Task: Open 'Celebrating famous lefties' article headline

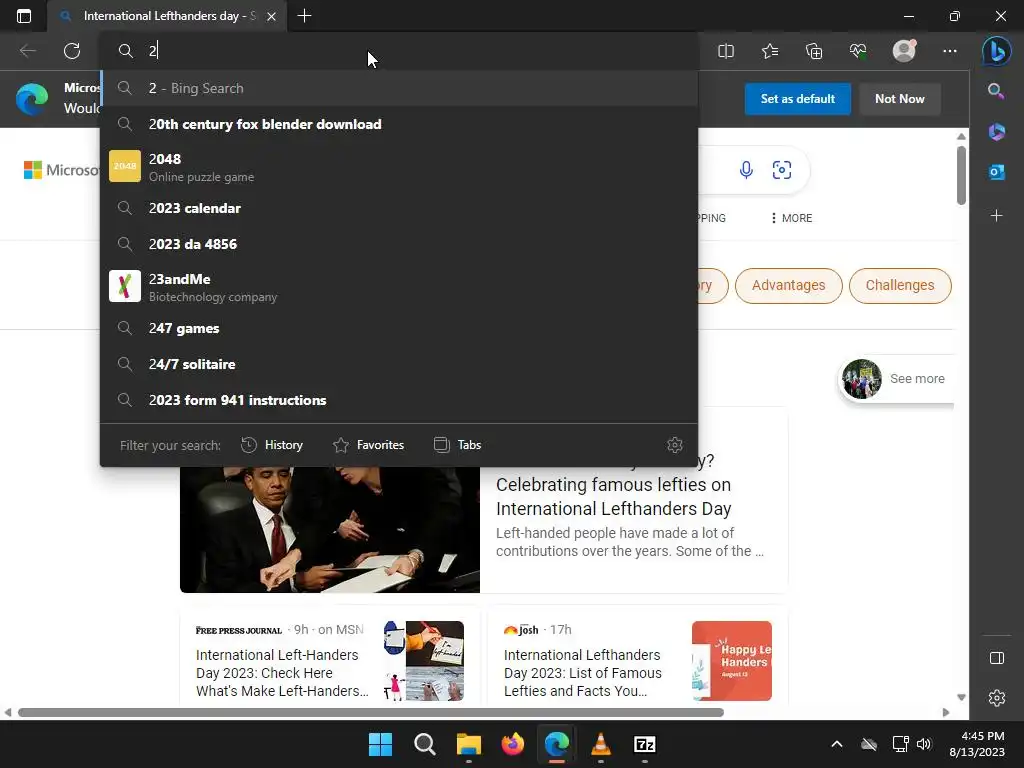Action: pyautogui.click(x=613, y=497)
